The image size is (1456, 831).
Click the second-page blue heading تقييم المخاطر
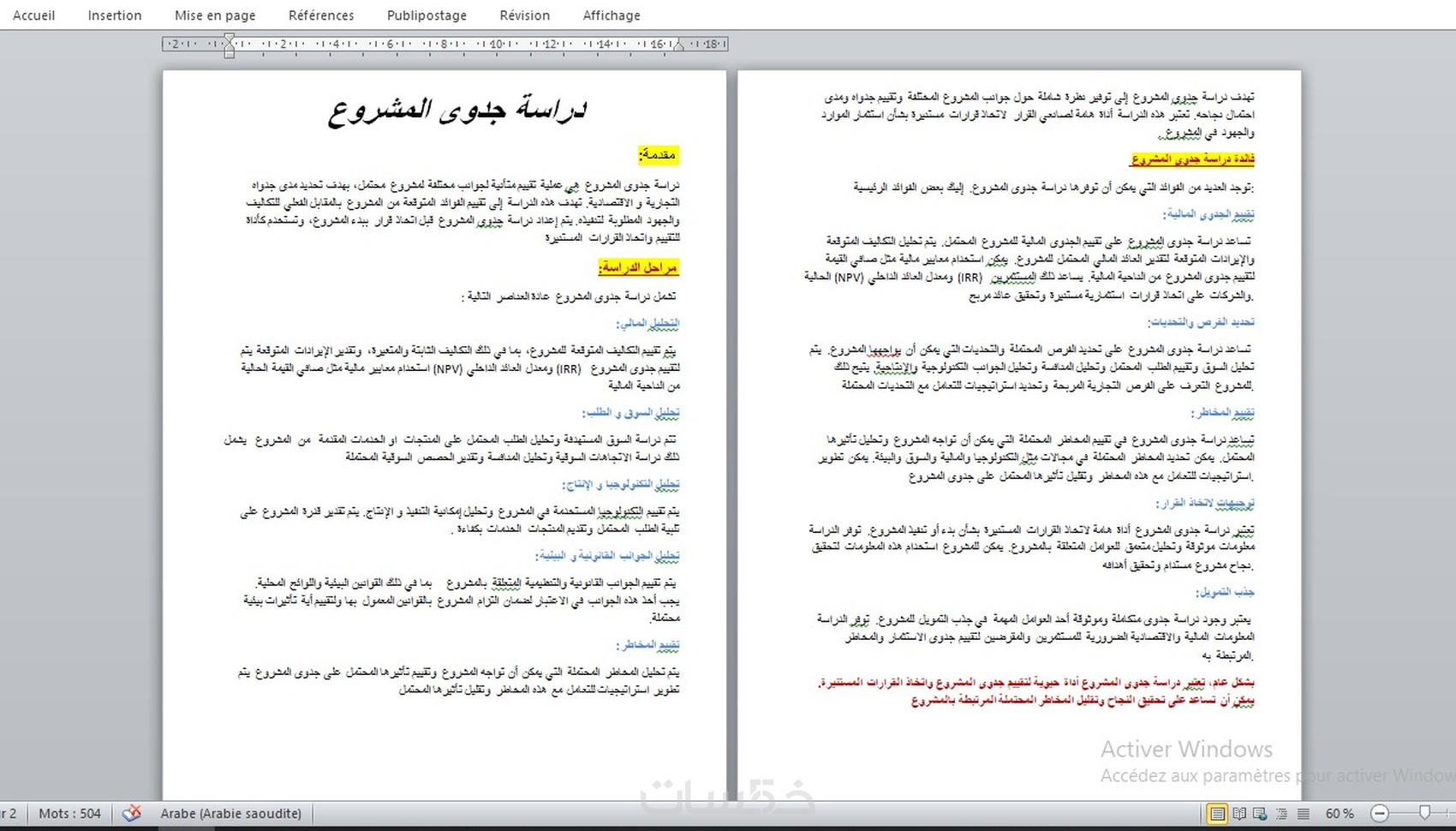(x=1223, y=412)
